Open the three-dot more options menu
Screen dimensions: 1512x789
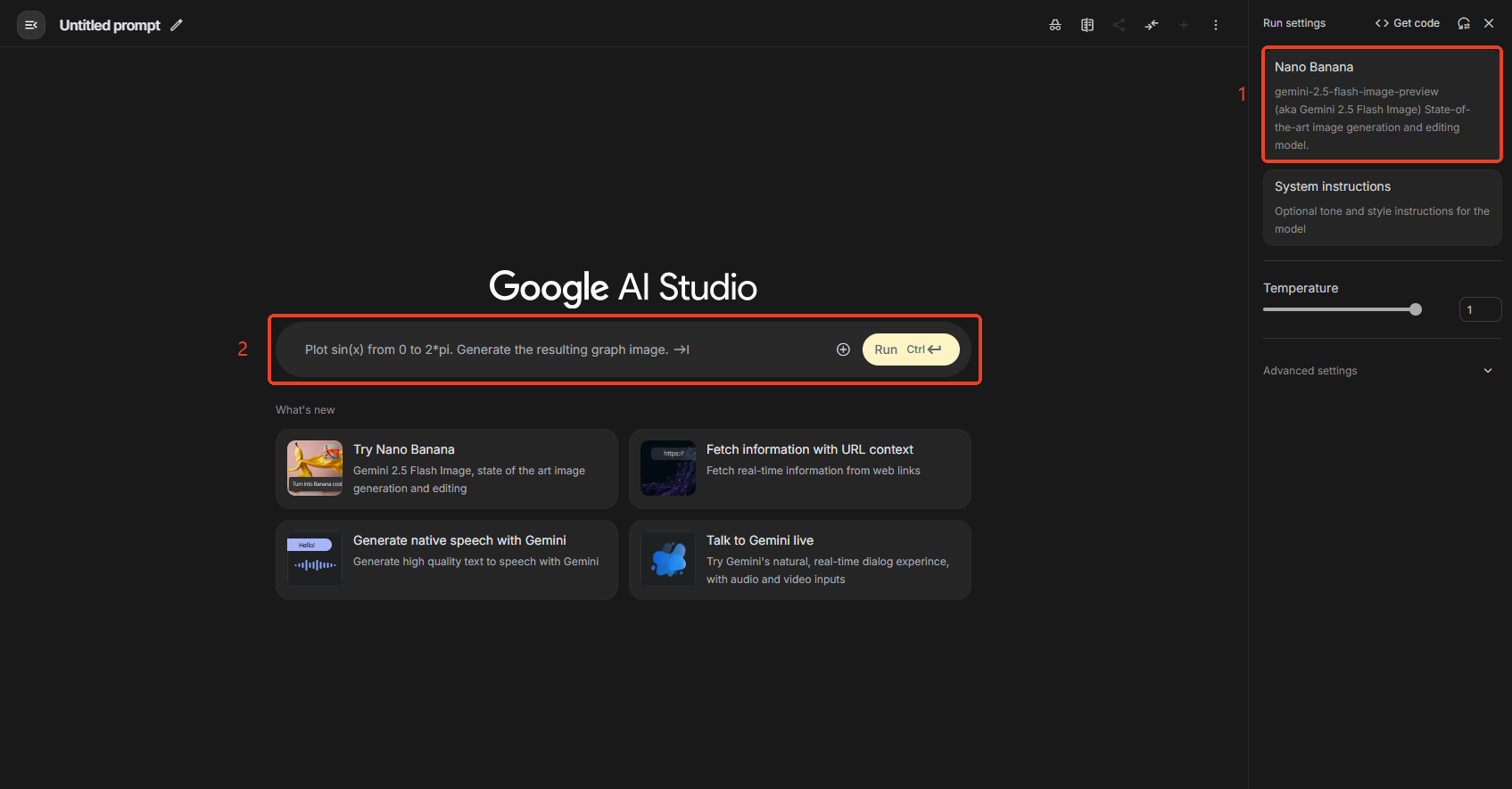click(1216, 25)
